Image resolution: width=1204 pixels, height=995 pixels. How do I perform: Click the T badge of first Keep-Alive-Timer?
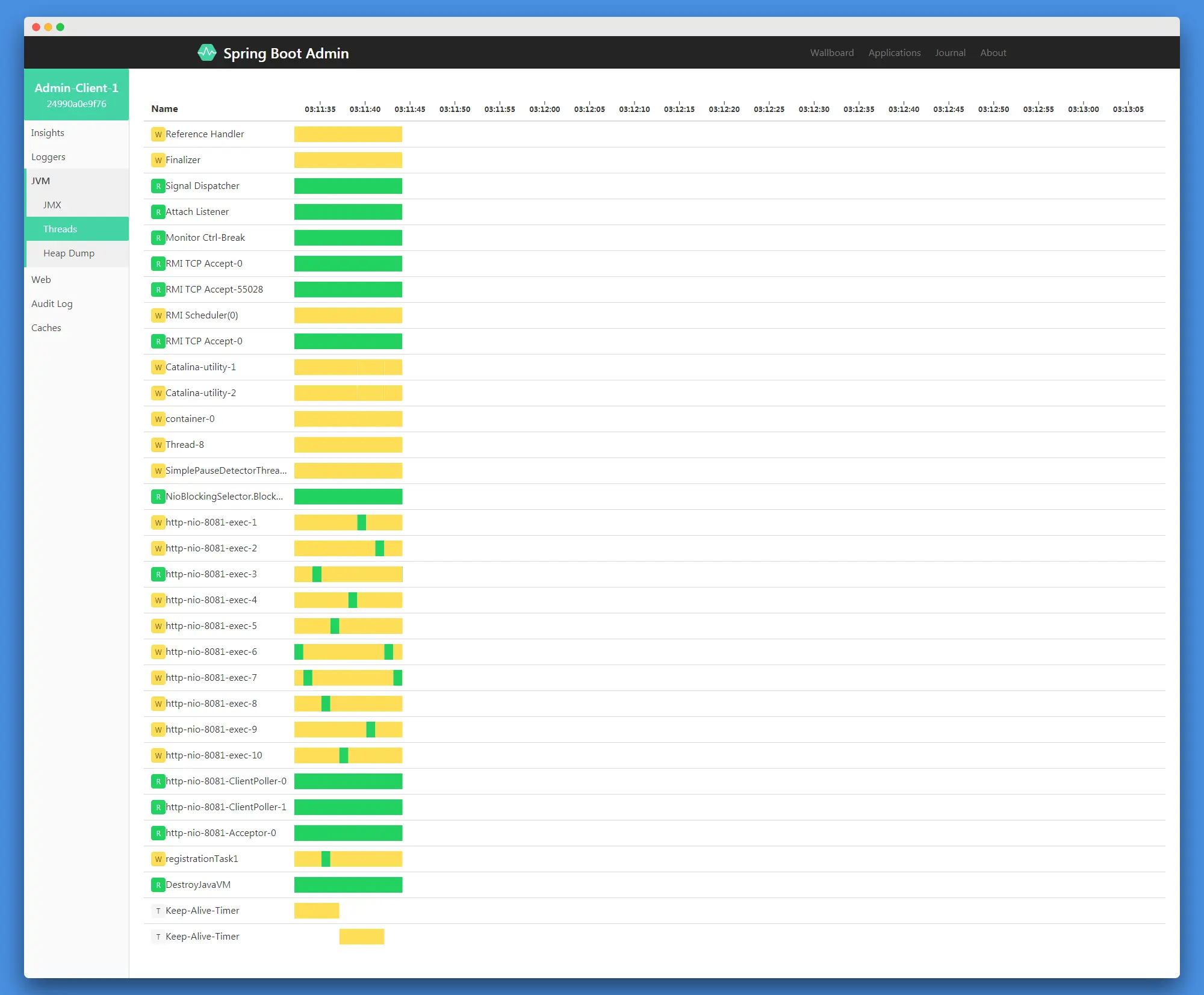pyautogui.click(x=158, y=911)
